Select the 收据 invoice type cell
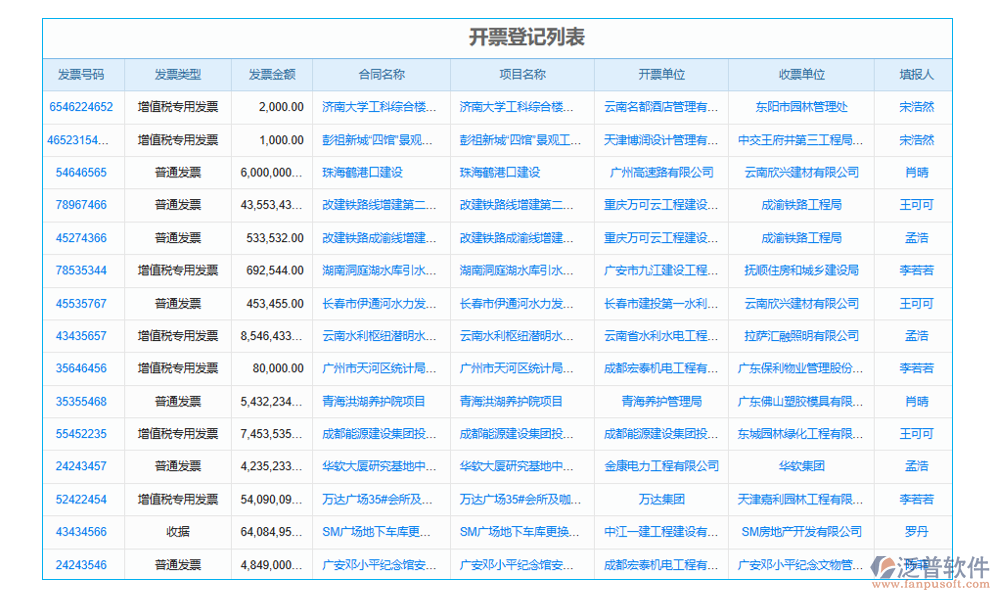The image size is (1000, 600). [x=177, y=532]
